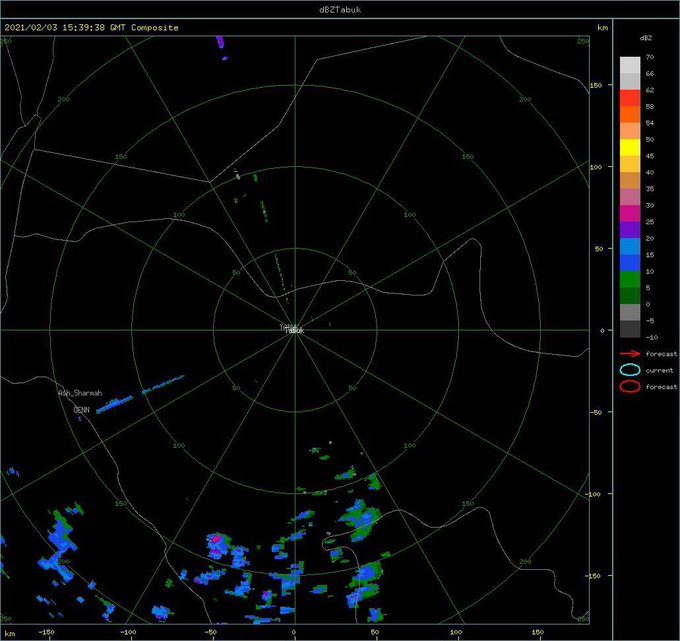Click the -150 tick on the right vertical axis
This screenshot has height=641, width=680.
(594, 576)
